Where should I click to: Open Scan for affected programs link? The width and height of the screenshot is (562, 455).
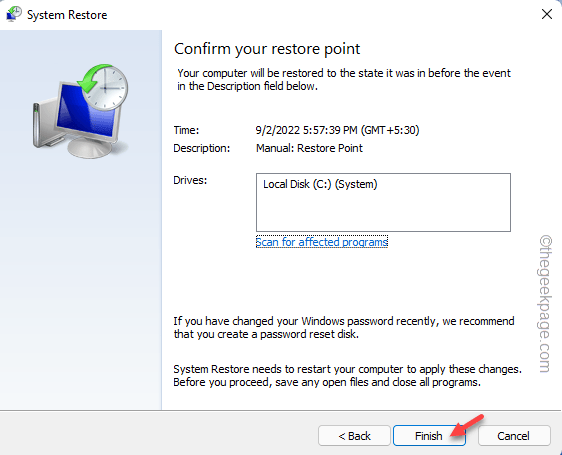coord(322,242)
